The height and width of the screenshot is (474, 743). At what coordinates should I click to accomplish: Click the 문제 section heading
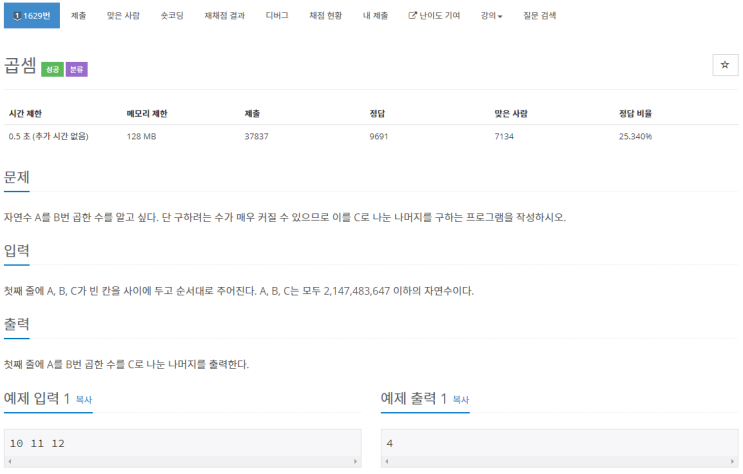(17, 177)
